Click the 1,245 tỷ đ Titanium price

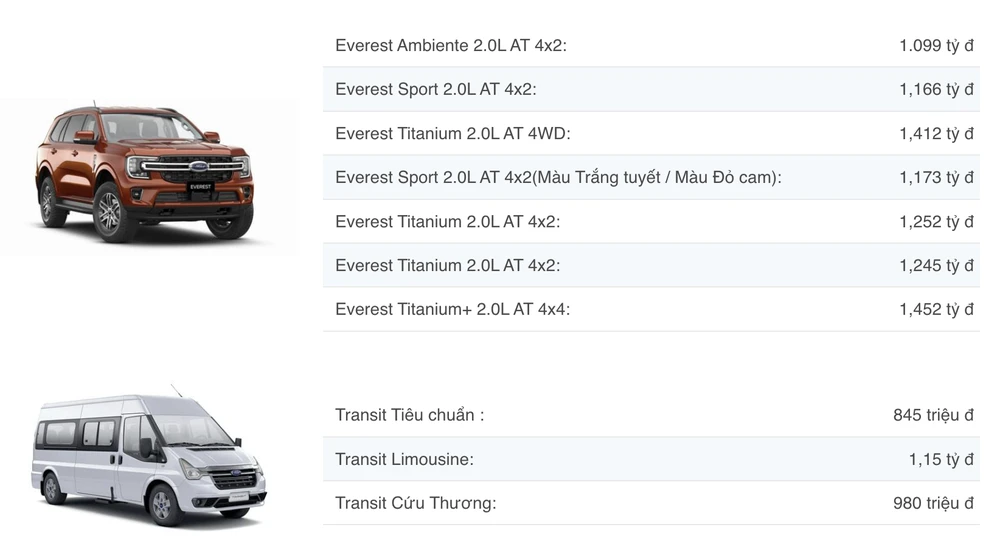(936, 265)
